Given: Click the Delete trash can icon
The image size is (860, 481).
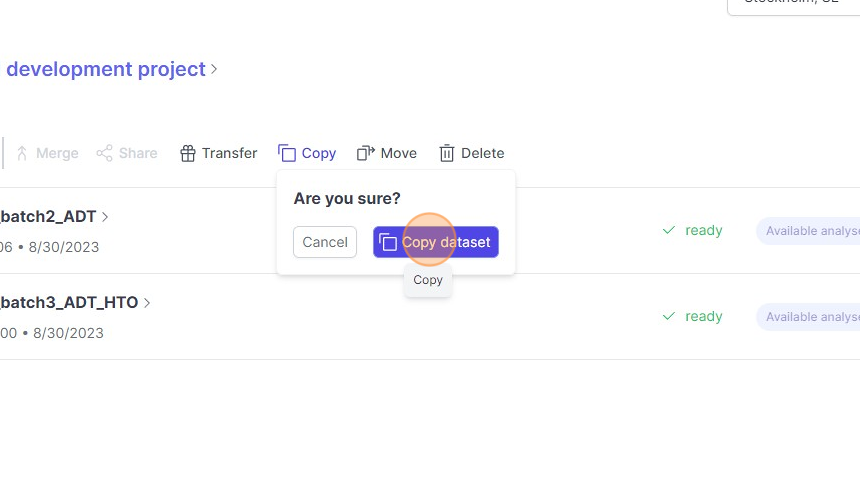Looking at the screenshot, I should click(447, 153).
